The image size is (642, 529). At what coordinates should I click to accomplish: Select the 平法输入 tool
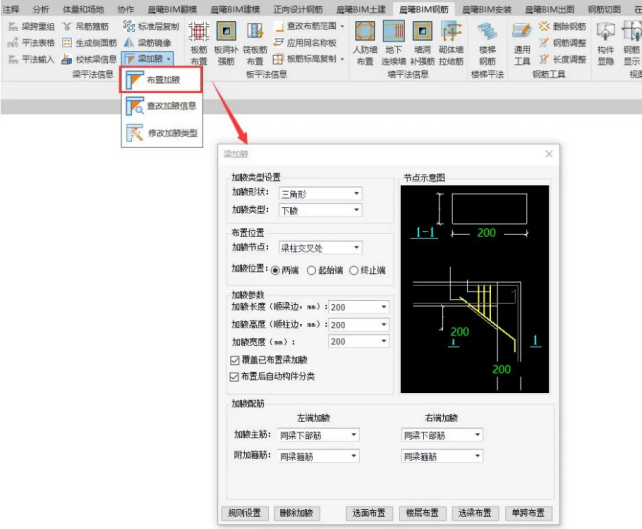[x=32, y=59]
